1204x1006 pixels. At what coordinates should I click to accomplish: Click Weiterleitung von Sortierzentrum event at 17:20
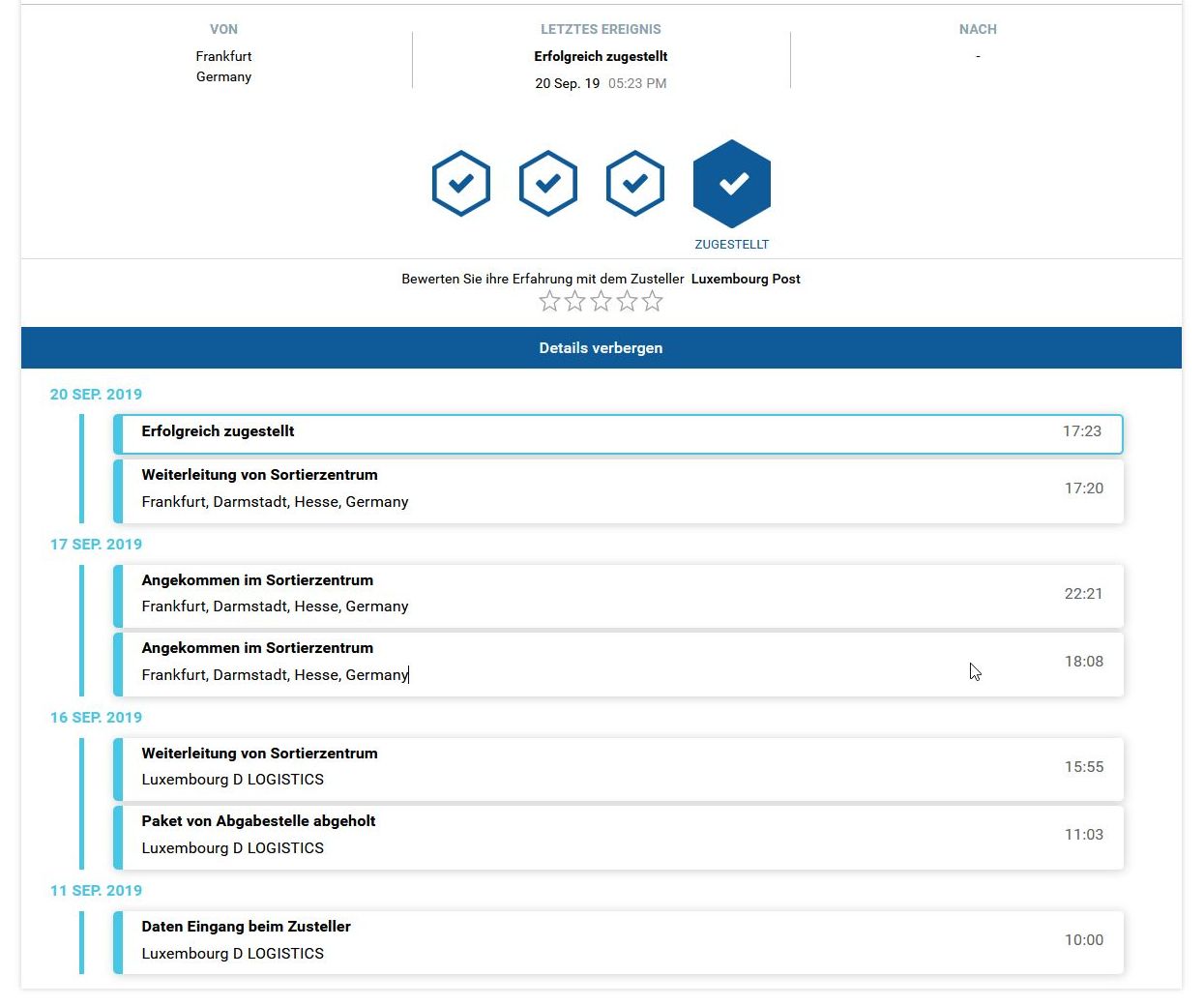click(x=618, y=489)
